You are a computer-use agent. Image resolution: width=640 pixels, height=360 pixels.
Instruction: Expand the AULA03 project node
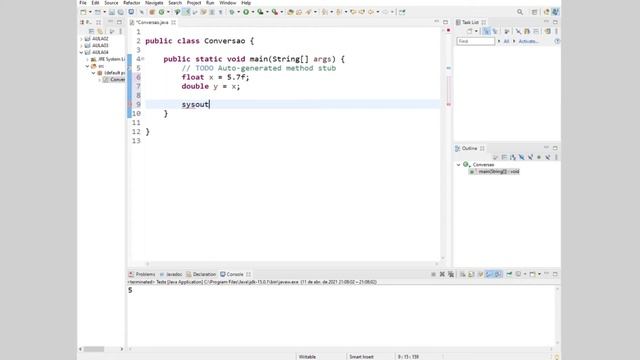(x=81, y=46)
